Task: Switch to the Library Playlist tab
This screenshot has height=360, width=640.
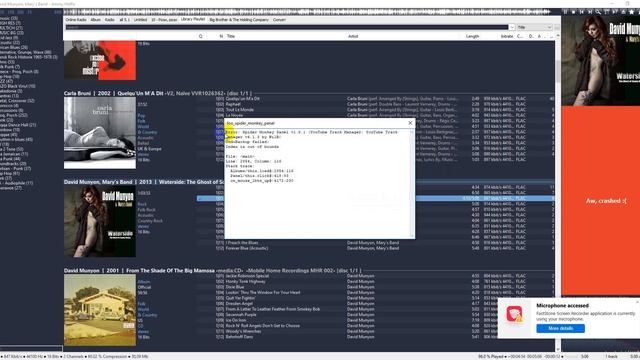Action: click(193, 20)
